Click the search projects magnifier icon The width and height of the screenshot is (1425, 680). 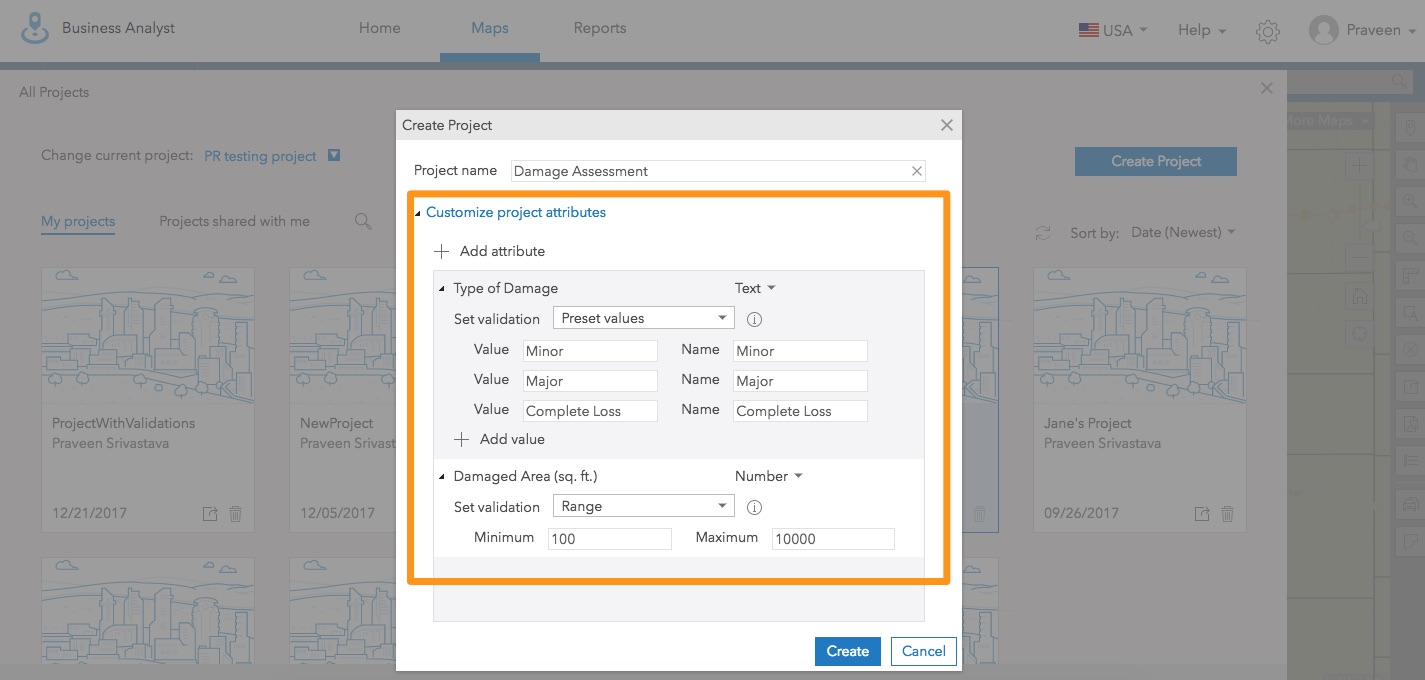tap(364, 221)
